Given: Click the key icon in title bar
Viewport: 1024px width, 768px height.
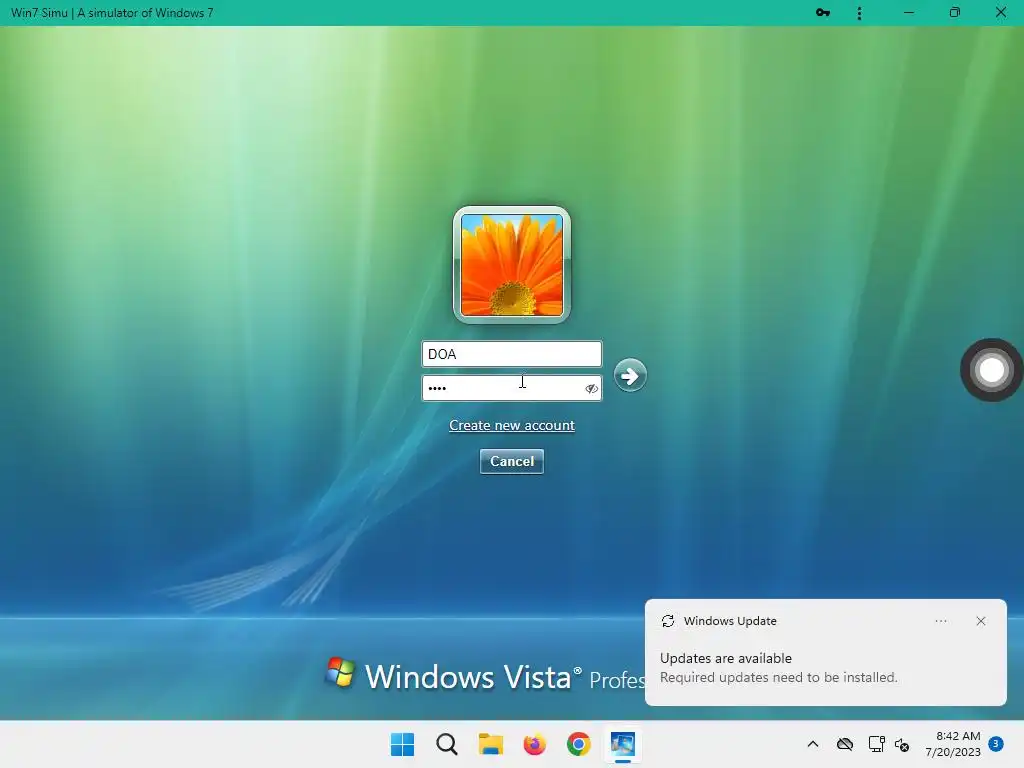Looking at the screenshot, I should pos(823,12).
